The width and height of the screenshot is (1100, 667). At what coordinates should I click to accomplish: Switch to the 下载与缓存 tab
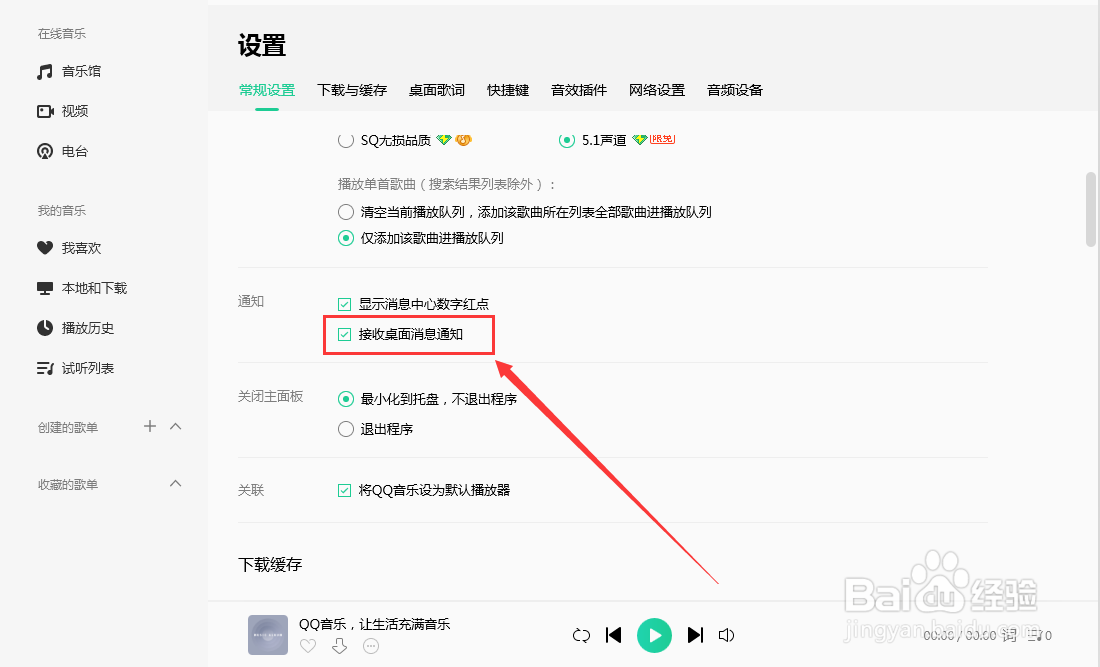(x=352, y=89)
